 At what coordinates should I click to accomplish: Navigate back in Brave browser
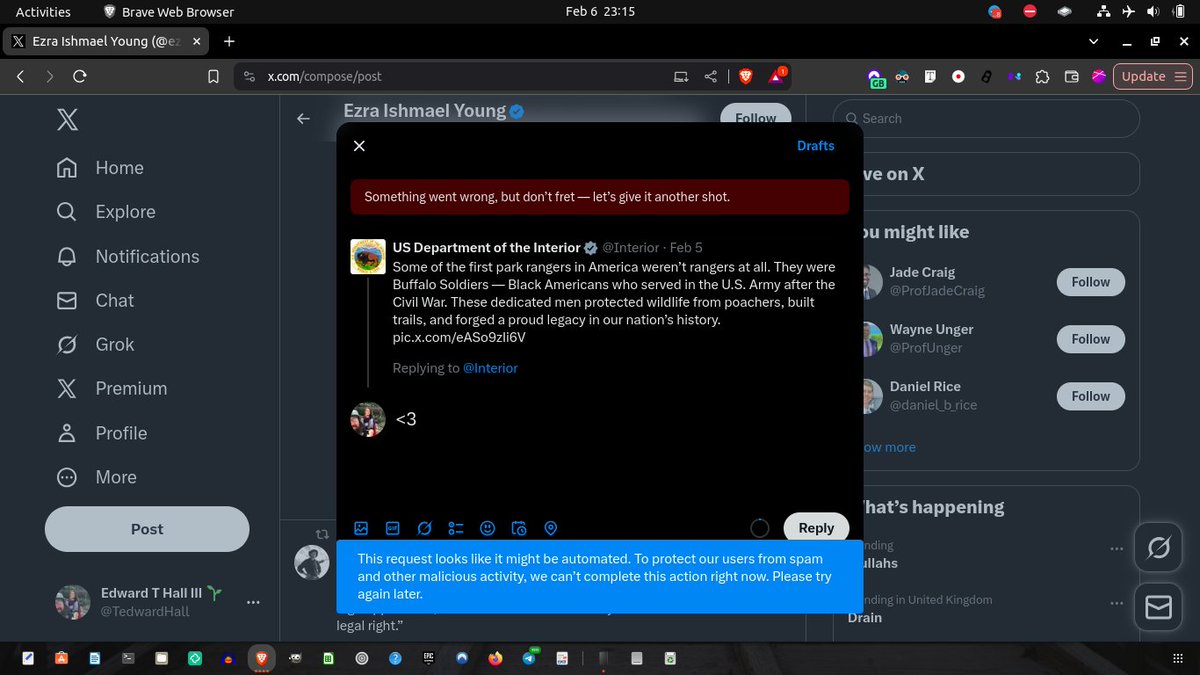point(20,76)
